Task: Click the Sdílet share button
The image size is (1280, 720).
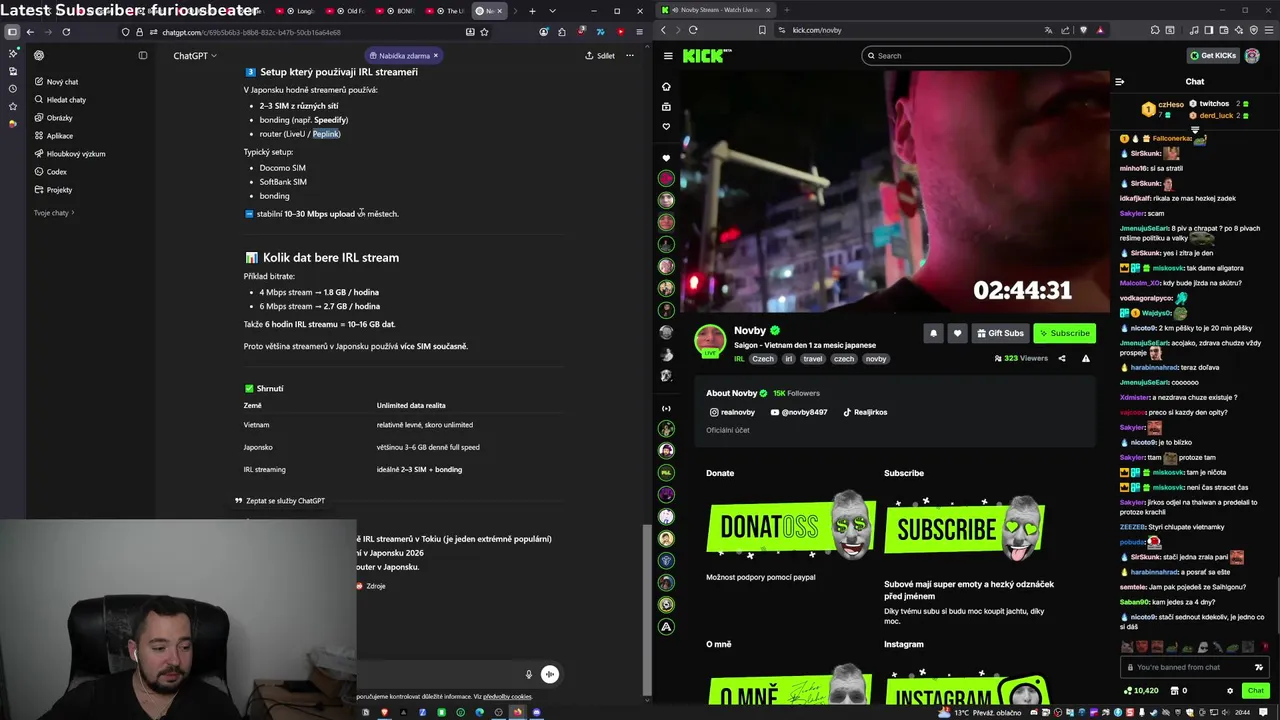Action: (600, 56)
